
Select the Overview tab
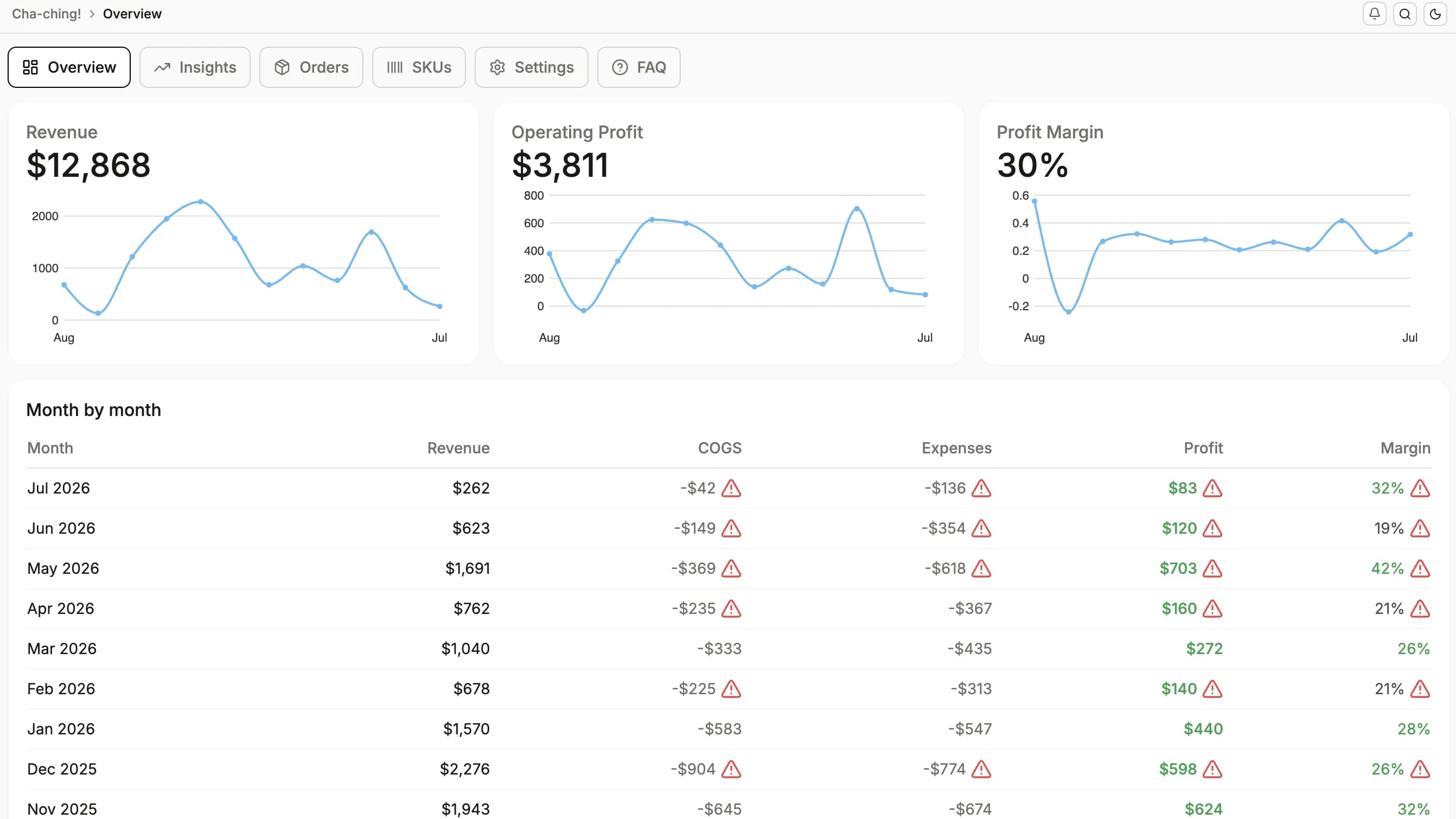69,67
